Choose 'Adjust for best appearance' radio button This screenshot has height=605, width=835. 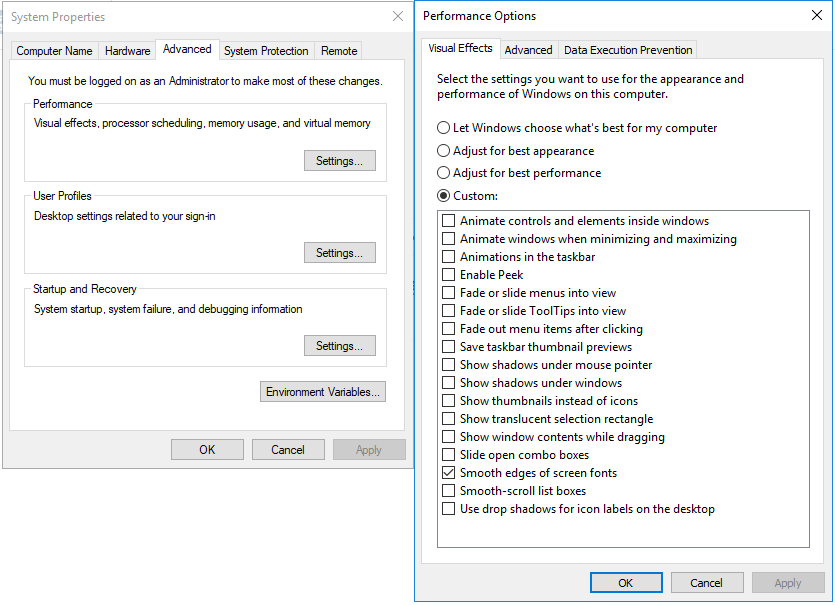(444, 151)
